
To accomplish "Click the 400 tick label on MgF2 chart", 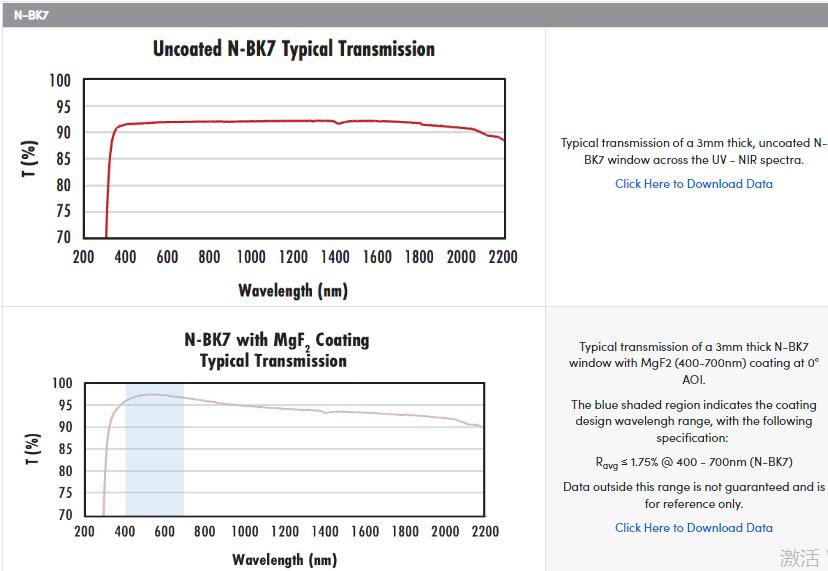I will (x=125, y=532).
